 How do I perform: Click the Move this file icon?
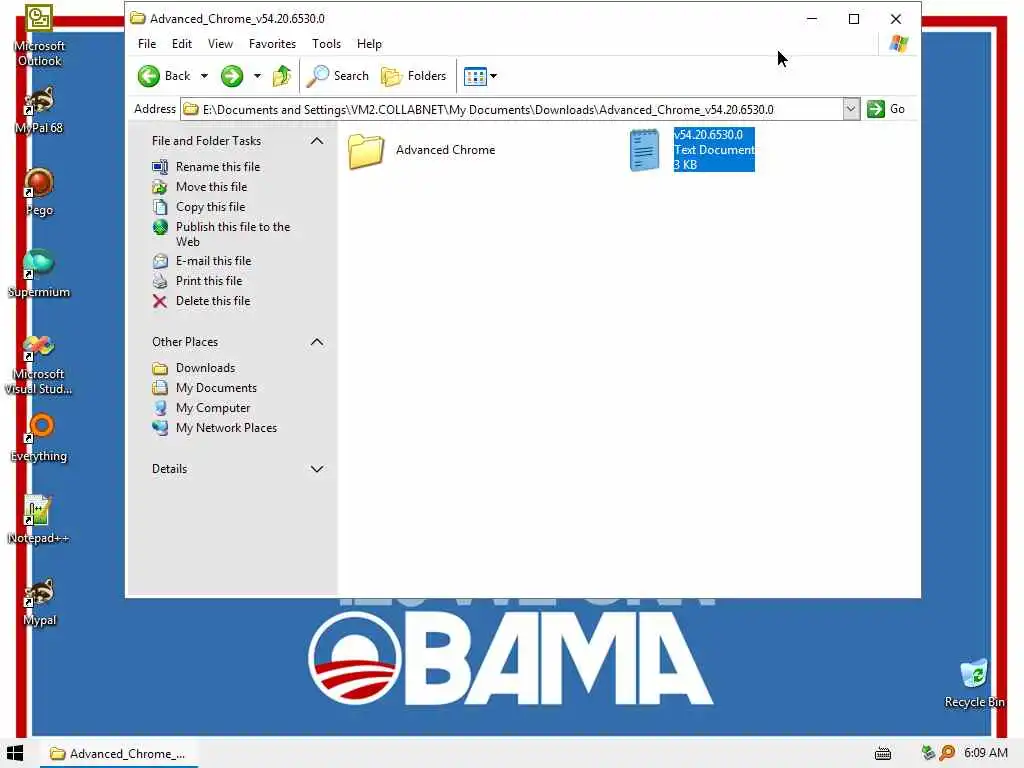tap(160, 187)
